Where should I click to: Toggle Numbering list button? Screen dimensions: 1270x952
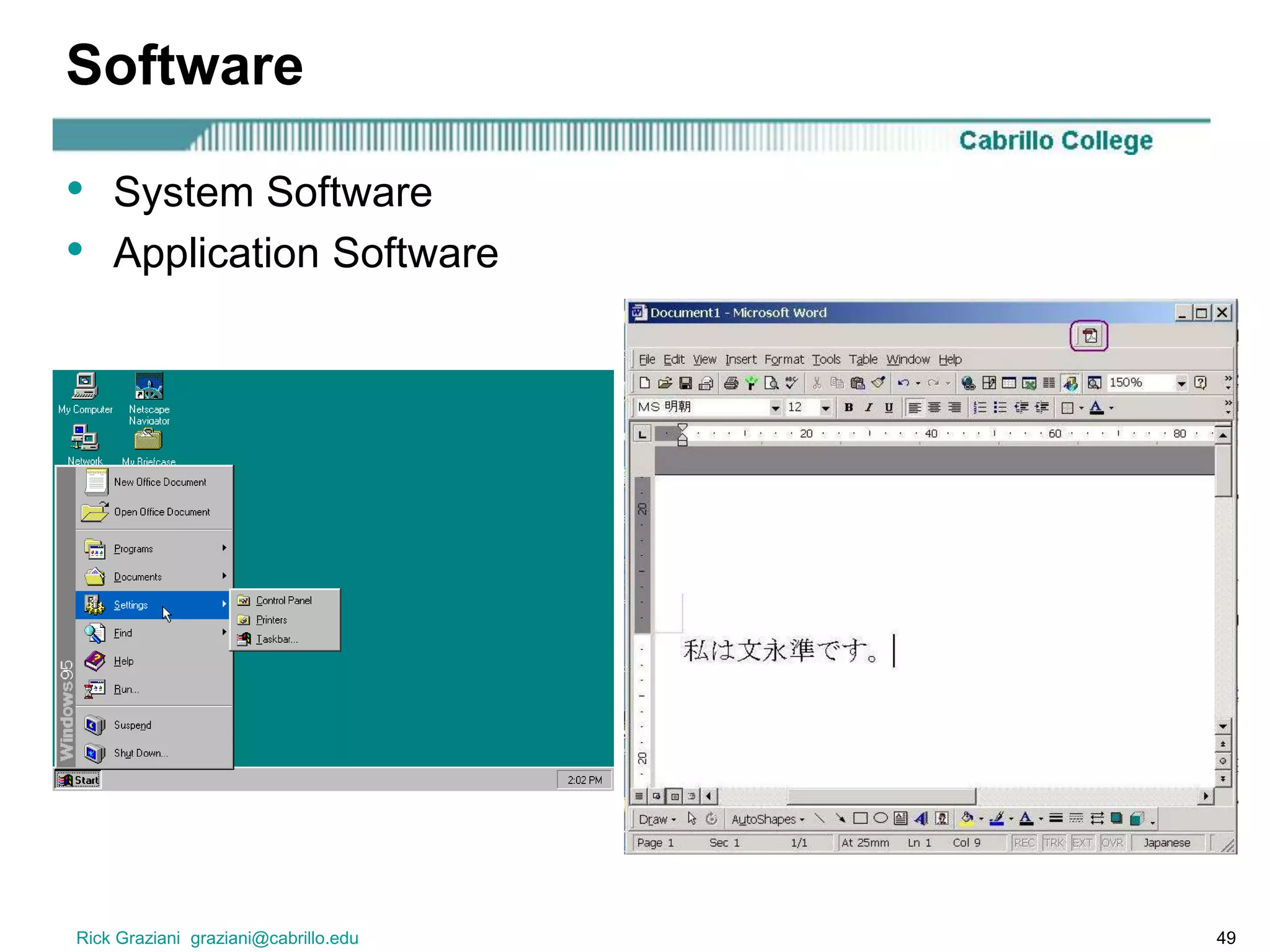980,407
